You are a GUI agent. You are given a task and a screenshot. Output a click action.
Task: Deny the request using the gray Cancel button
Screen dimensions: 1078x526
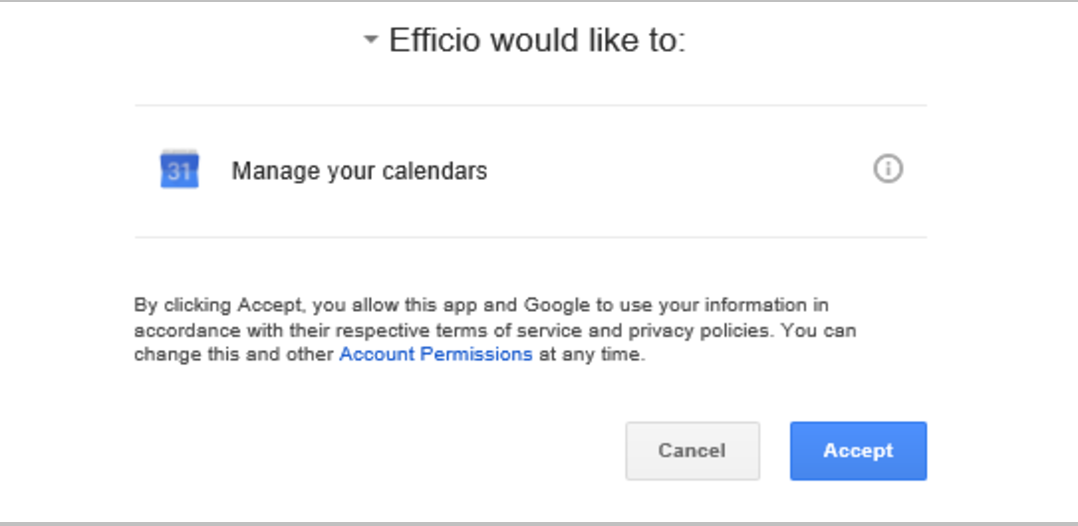point(692,450)
